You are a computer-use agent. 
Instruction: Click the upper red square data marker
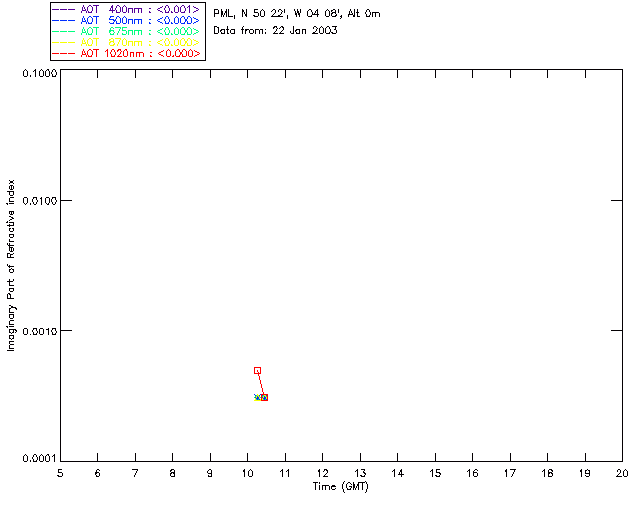click(x=258, y=371)
